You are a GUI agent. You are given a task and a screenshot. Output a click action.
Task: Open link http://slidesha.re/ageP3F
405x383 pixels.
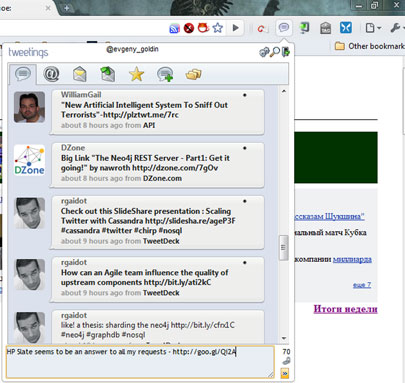point(190,221)
